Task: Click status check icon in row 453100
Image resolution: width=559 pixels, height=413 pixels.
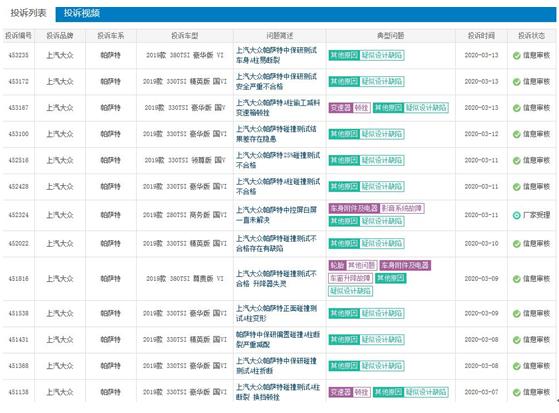Action: (x=517, y=134)
